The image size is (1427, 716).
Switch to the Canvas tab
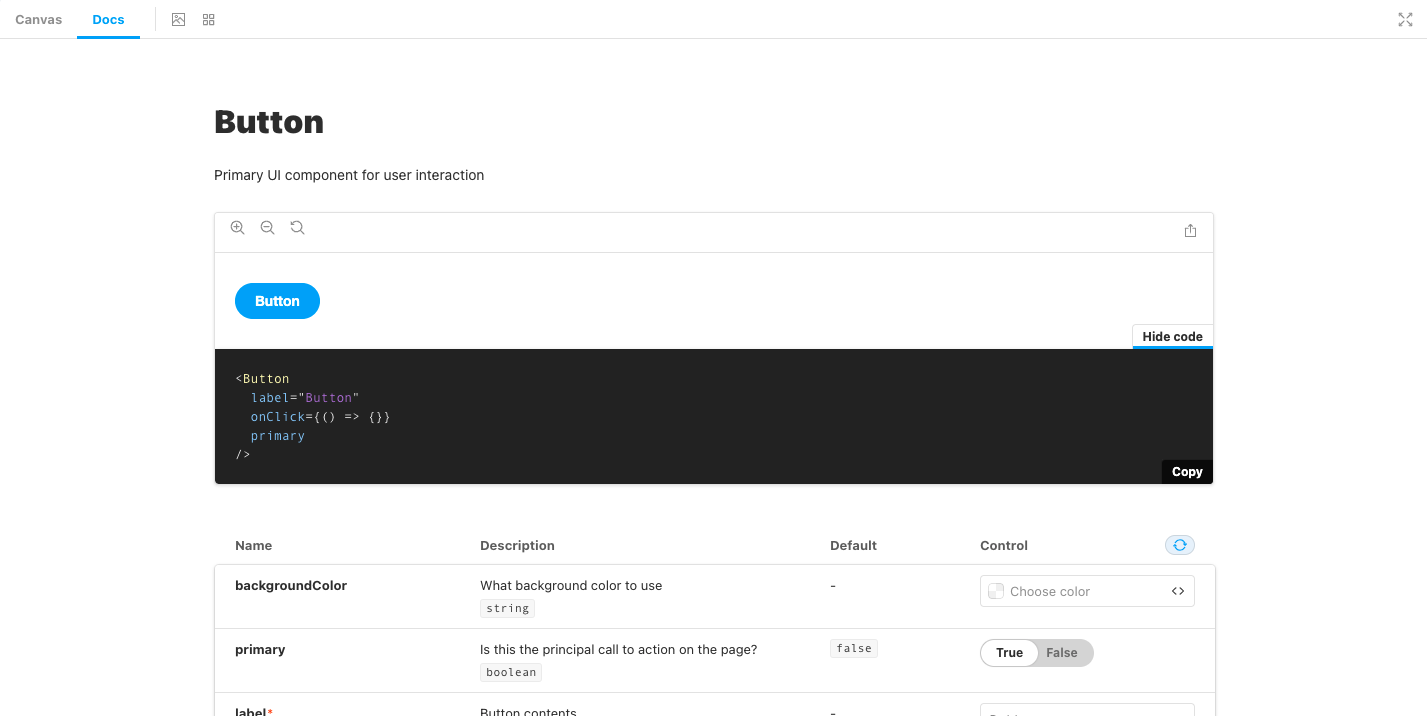(x=38, y=19)
